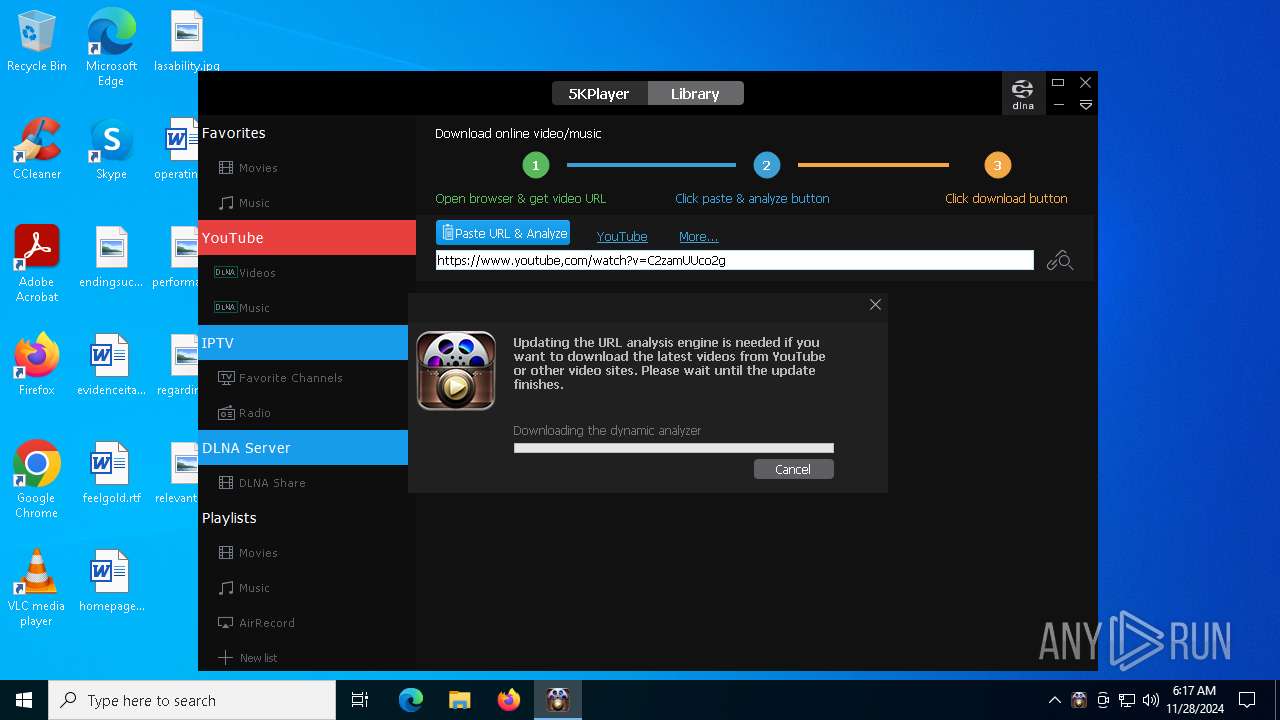The image size is (1280, 720).
Task: Select 5KPlayer taskbar button
Action: click(x=558, y=700)
